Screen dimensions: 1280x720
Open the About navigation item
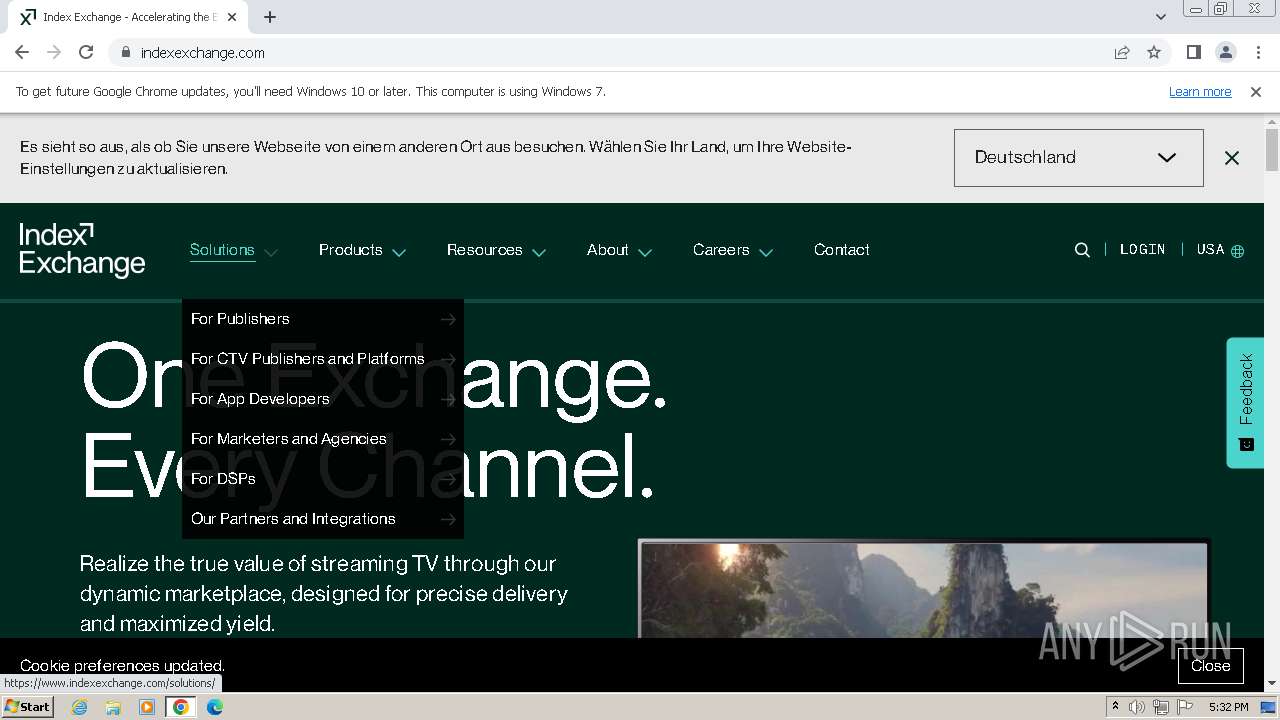(x=608, y=250)
